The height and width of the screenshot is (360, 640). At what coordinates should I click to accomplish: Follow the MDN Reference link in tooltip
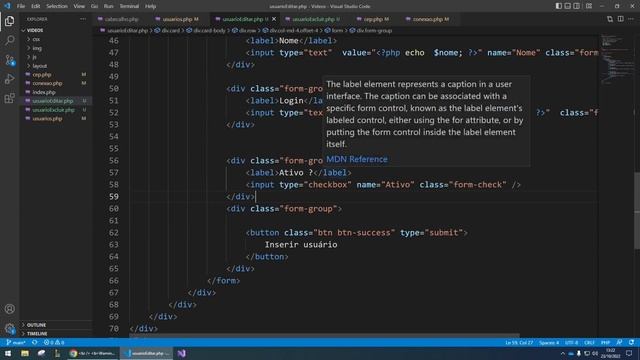(357, 159)
